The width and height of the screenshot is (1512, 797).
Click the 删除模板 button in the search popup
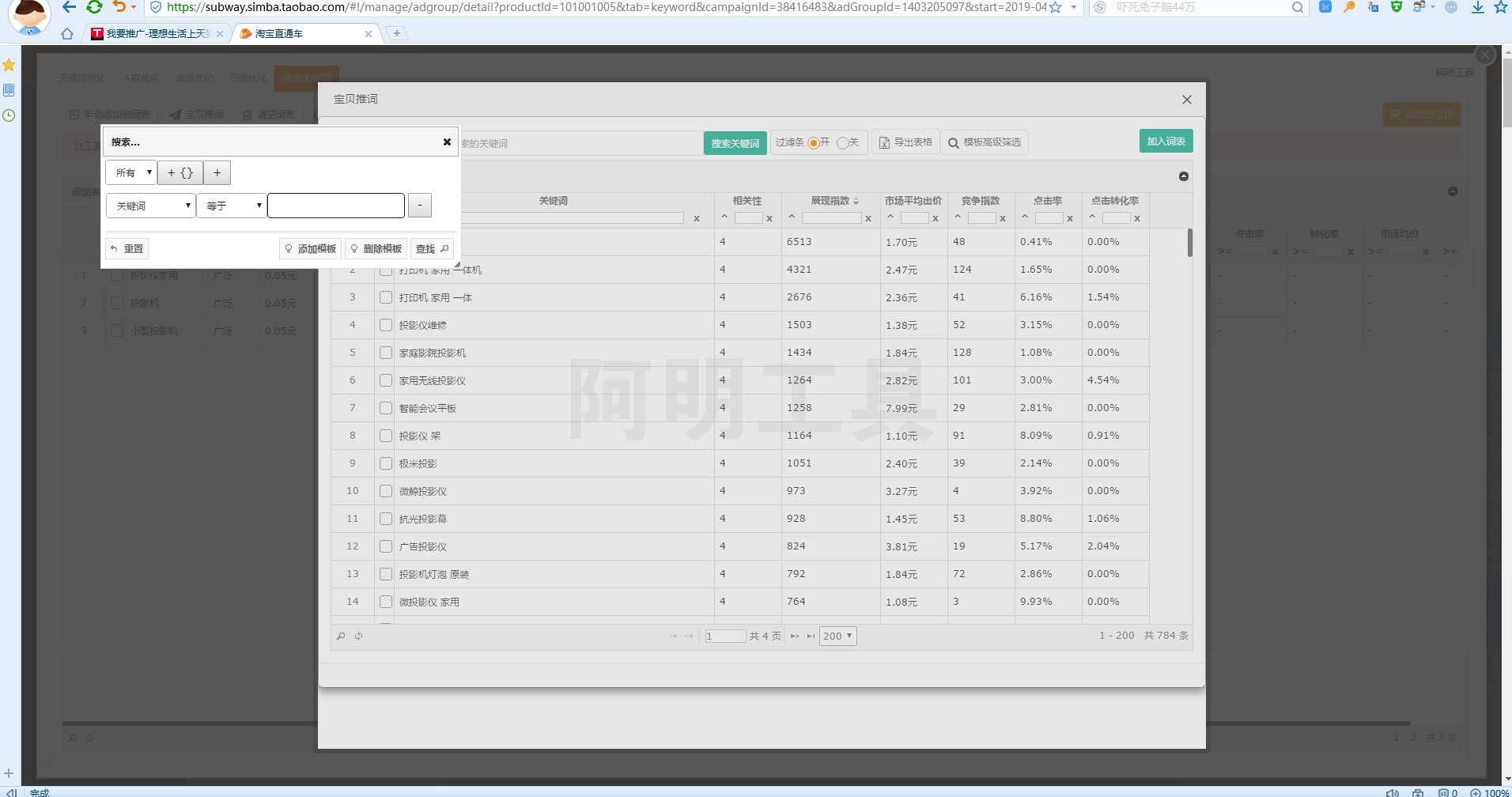pyautogui.click(x=376, y=249)
